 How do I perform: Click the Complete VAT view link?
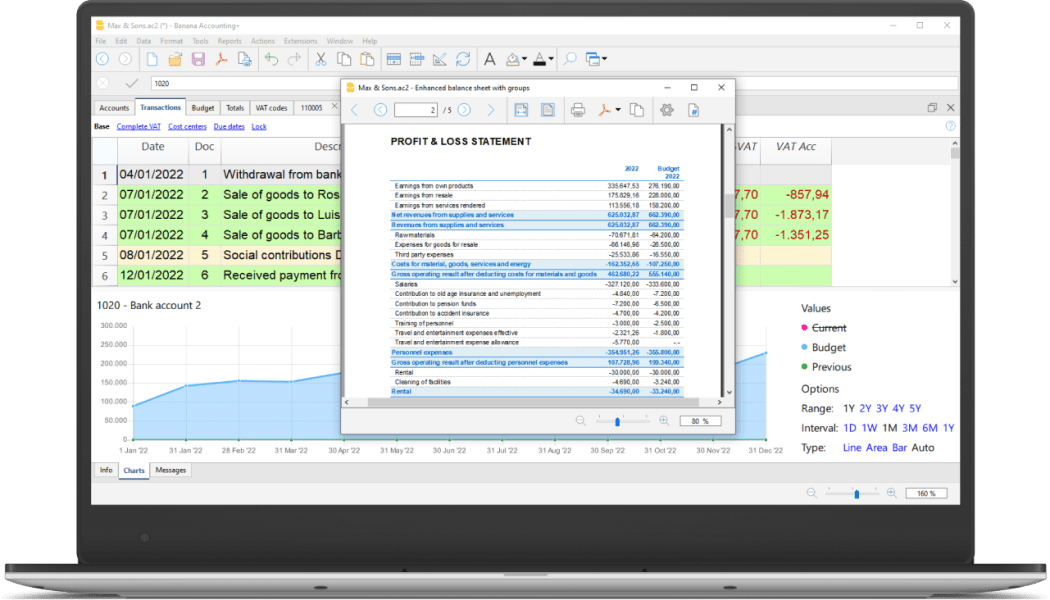click(139, 127)
